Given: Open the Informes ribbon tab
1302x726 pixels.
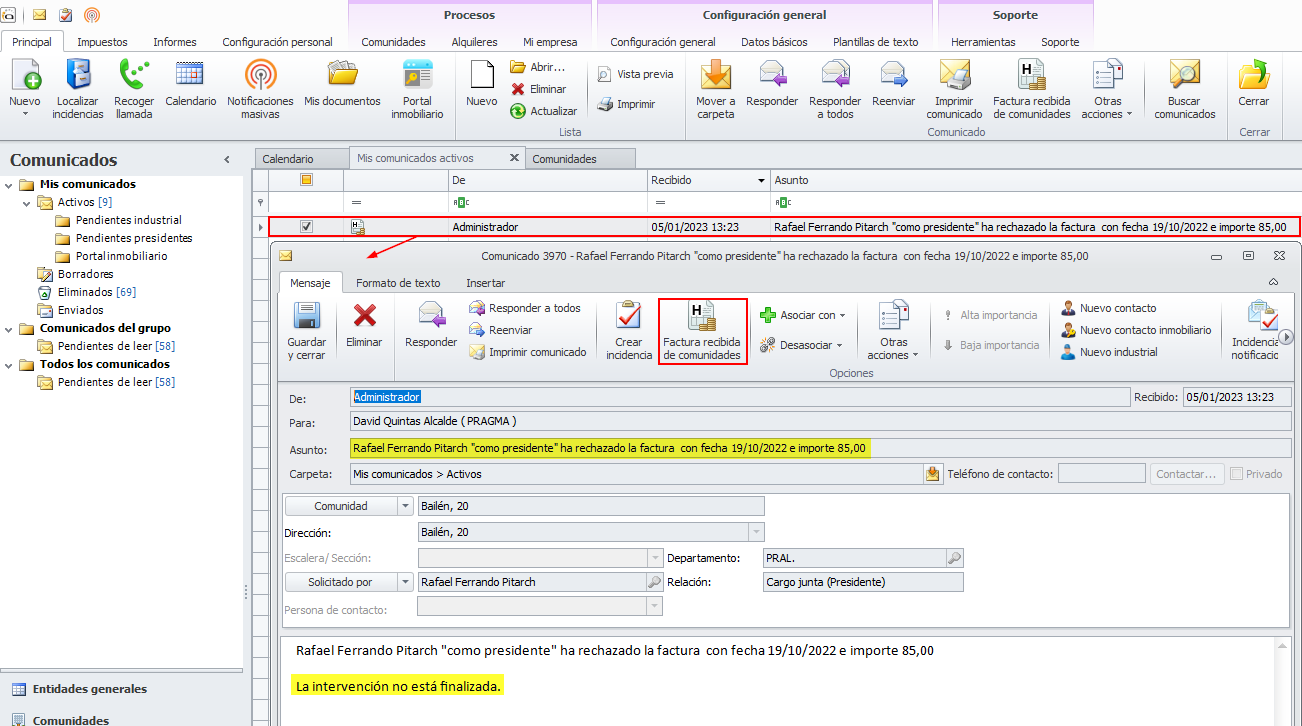Looking at the screenshot, I should point(175,42).
